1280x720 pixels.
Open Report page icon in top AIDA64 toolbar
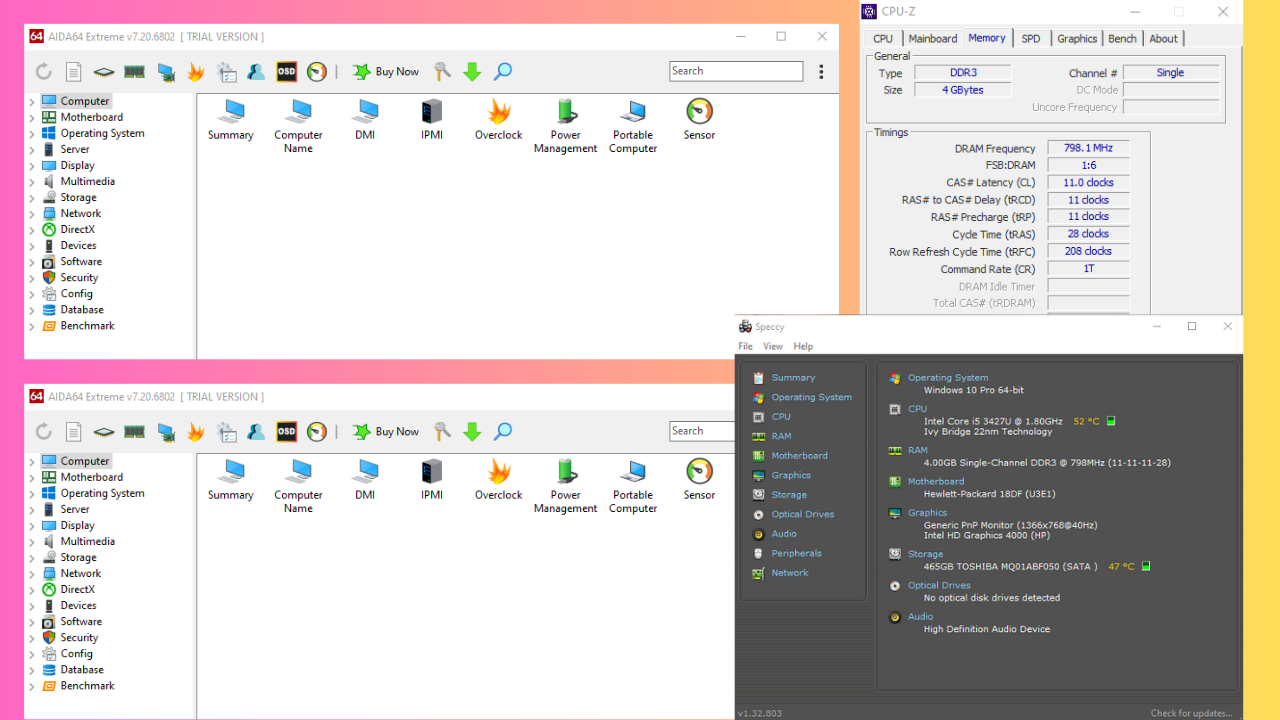point(74,72)
